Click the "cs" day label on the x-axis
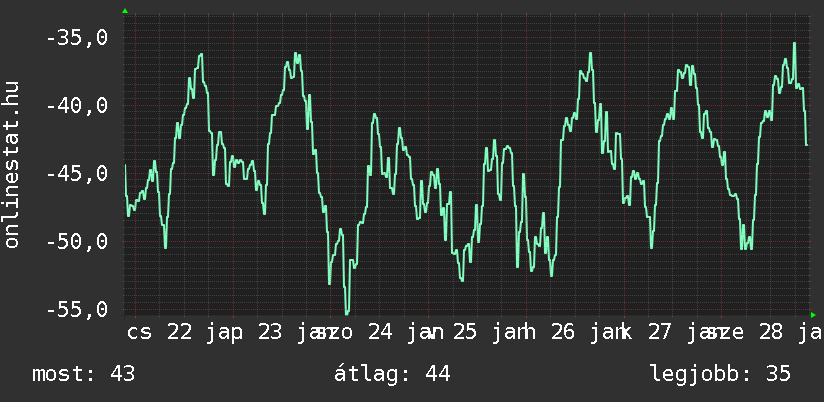This screenshot has width=824, height=402. pos(140,332)
